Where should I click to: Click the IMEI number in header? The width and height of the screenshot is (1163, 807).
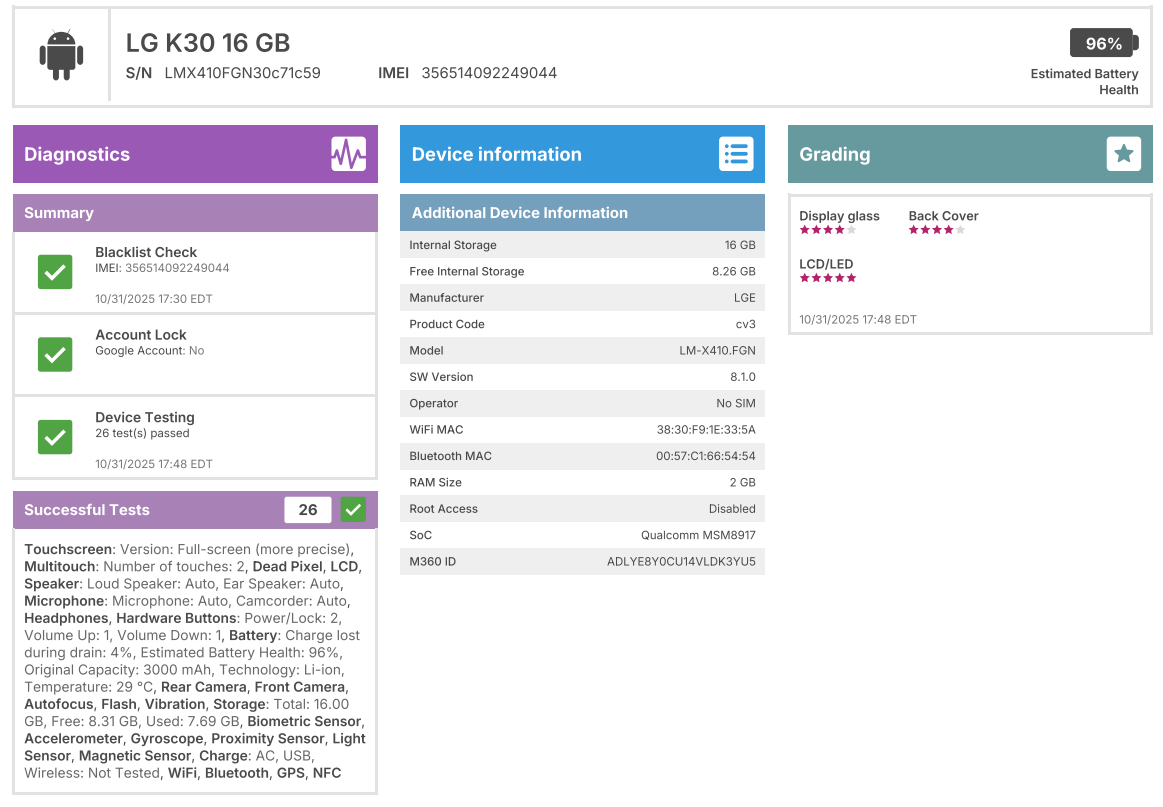point(489,73)
